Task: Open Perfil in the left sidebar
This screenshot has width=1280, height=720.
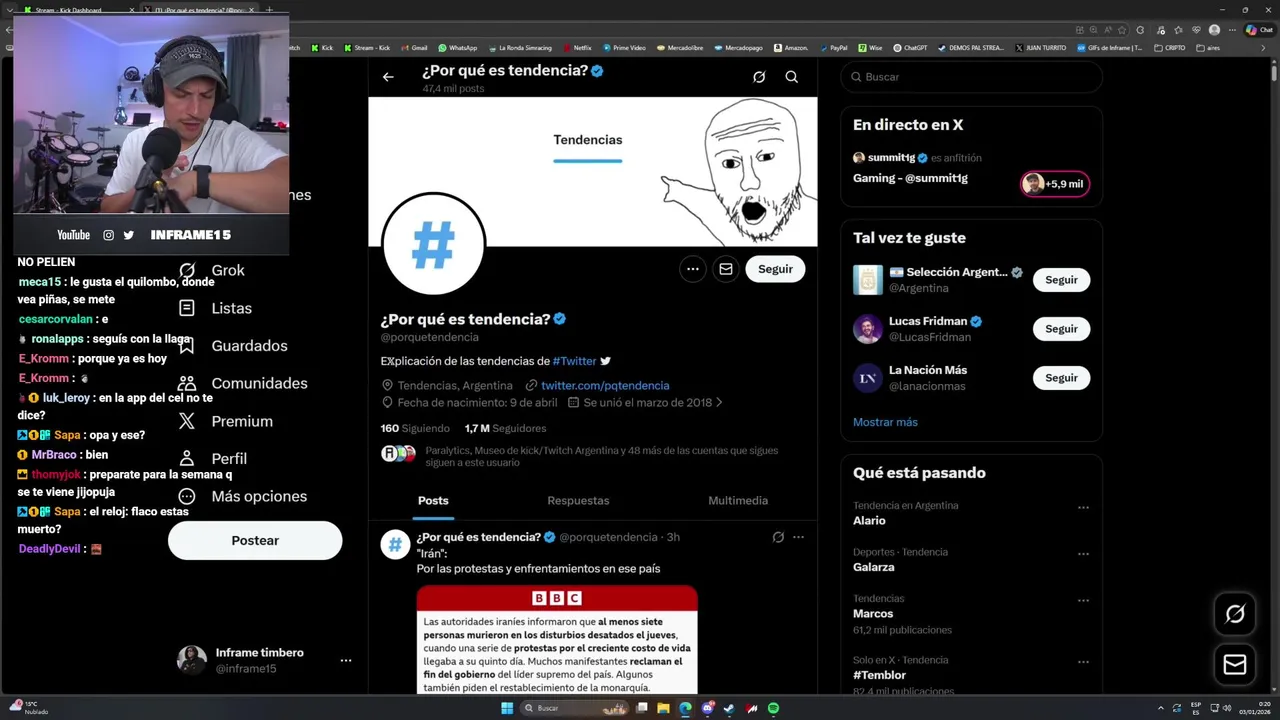Action: 212,458
